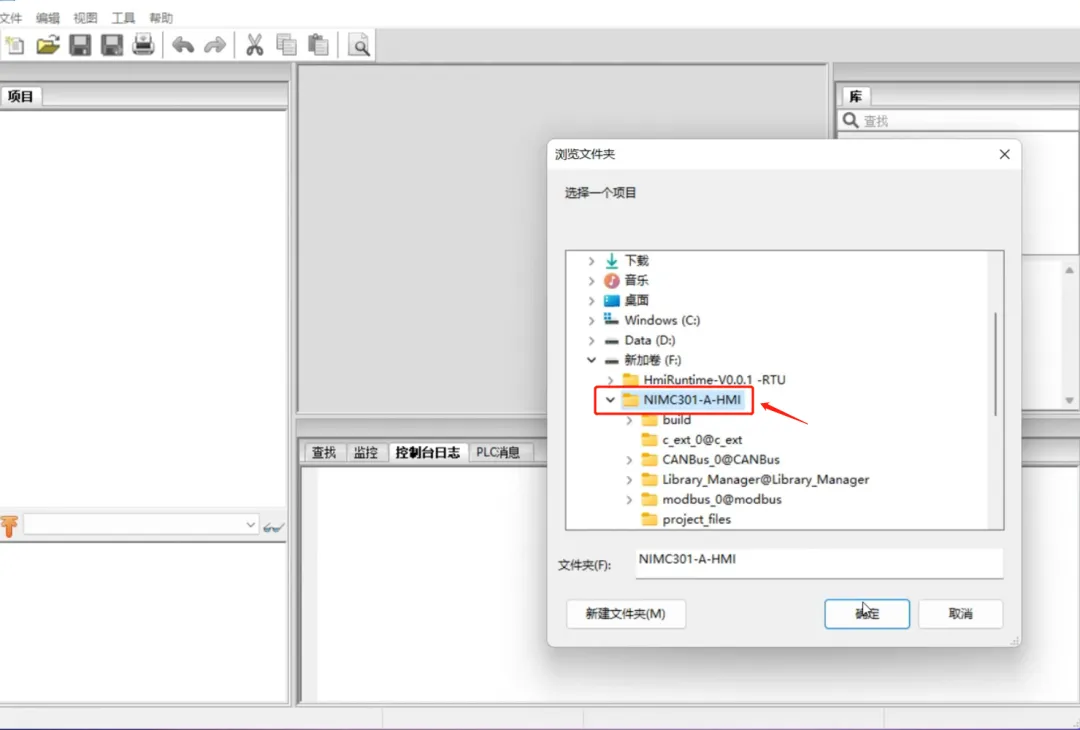
Task: Click the 文件夹(F) text field
Action: click(819, 563)
